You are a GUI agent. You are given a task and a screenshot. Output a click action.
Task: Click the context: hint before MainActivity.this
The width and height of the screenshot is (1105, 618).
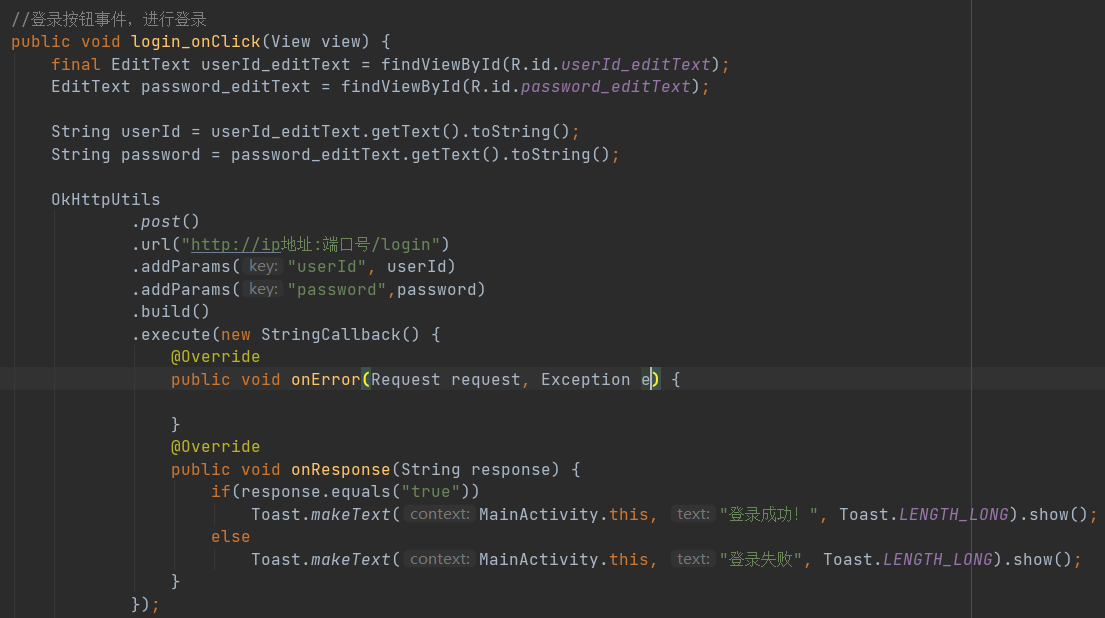click(x=438, y=514)
